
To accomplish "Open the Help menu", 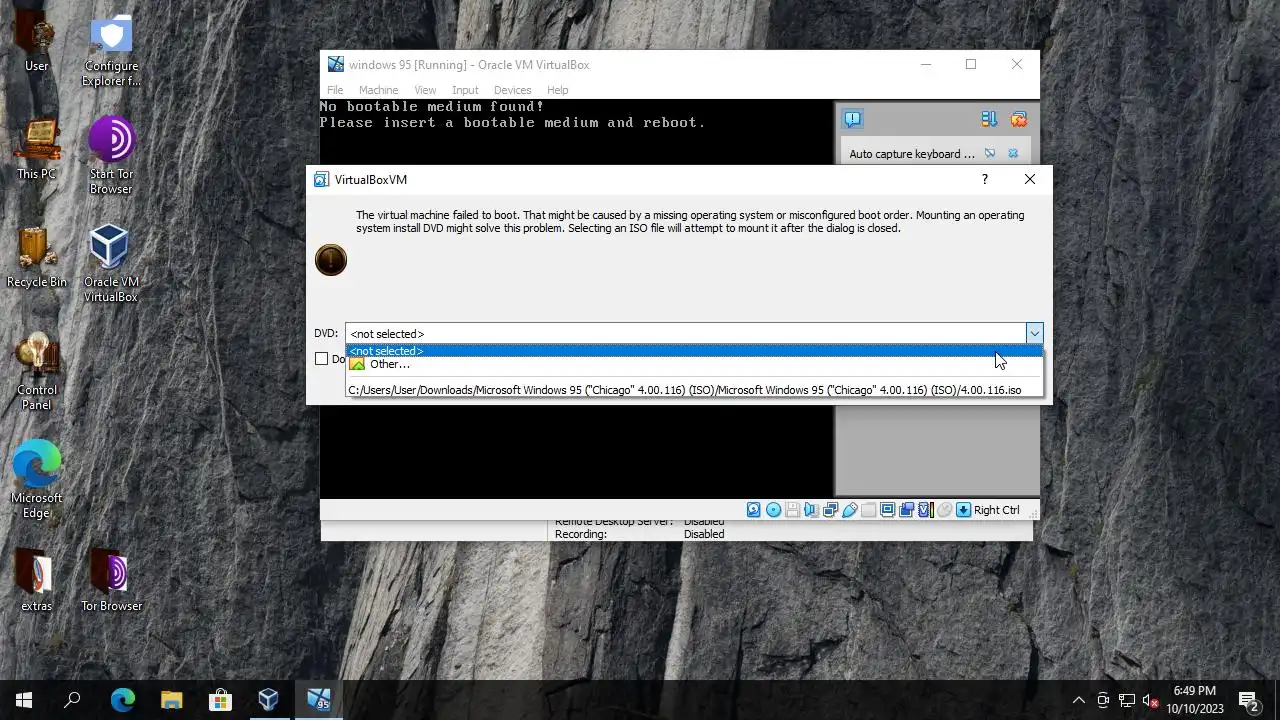I will [x=557, y=90].
